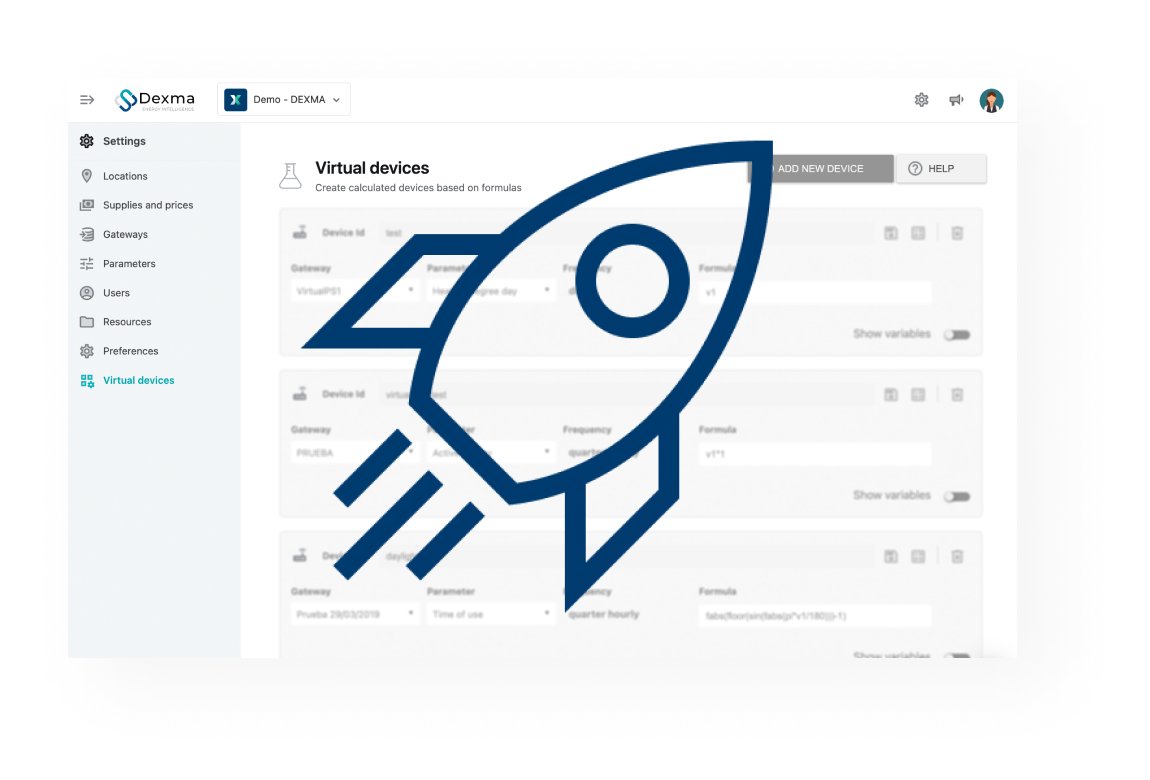The width and height of the screenshot is (1150, 780).
Task: Open the user profile avatar
Action: click(x=991, y=100)
